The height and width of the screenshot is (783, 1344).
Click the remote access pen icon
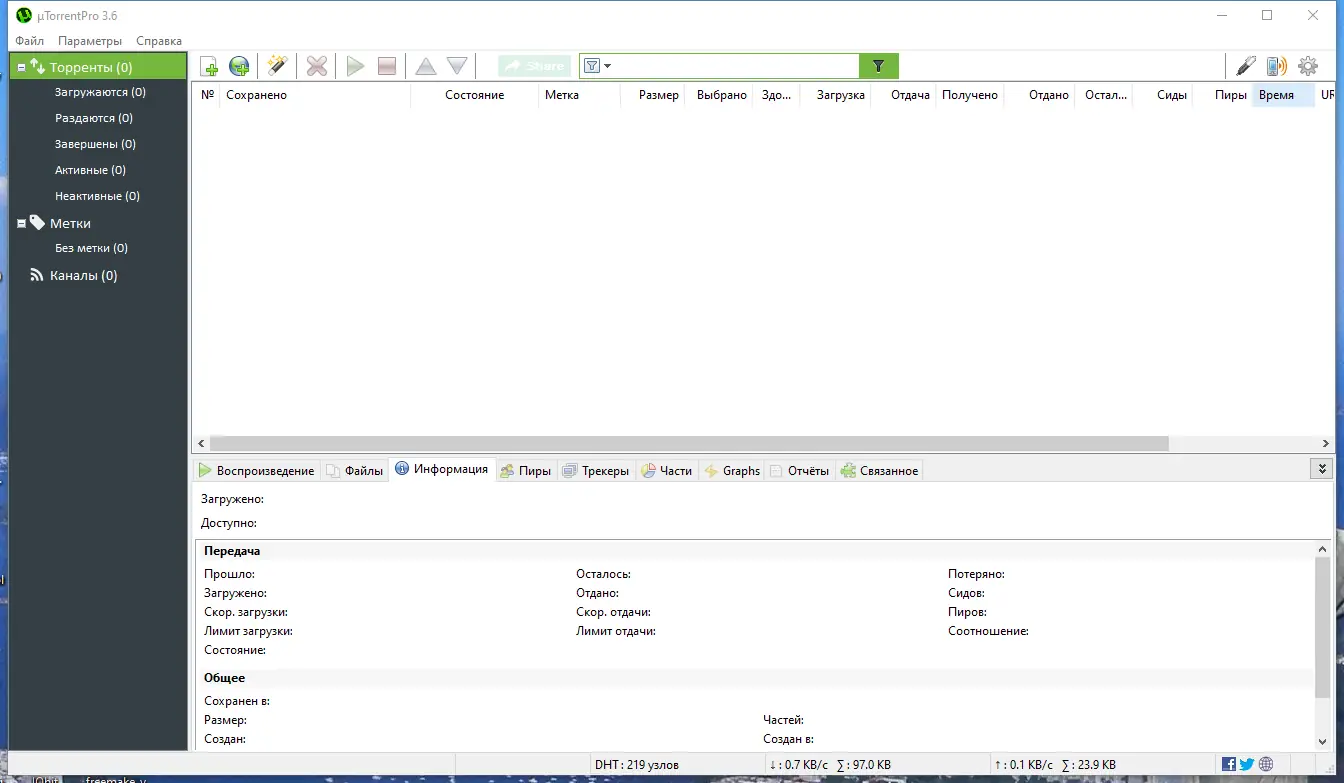(1246, 65)
